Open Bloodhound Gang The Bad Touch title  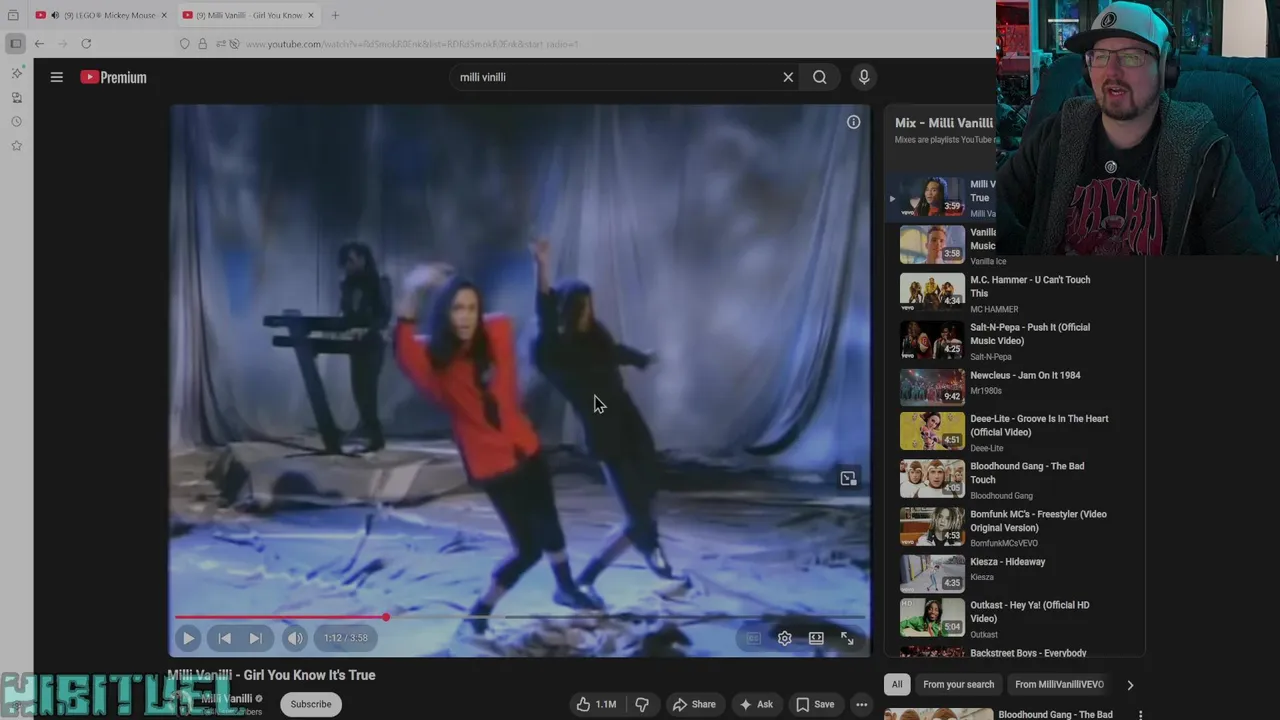(x=1027, y=473)
